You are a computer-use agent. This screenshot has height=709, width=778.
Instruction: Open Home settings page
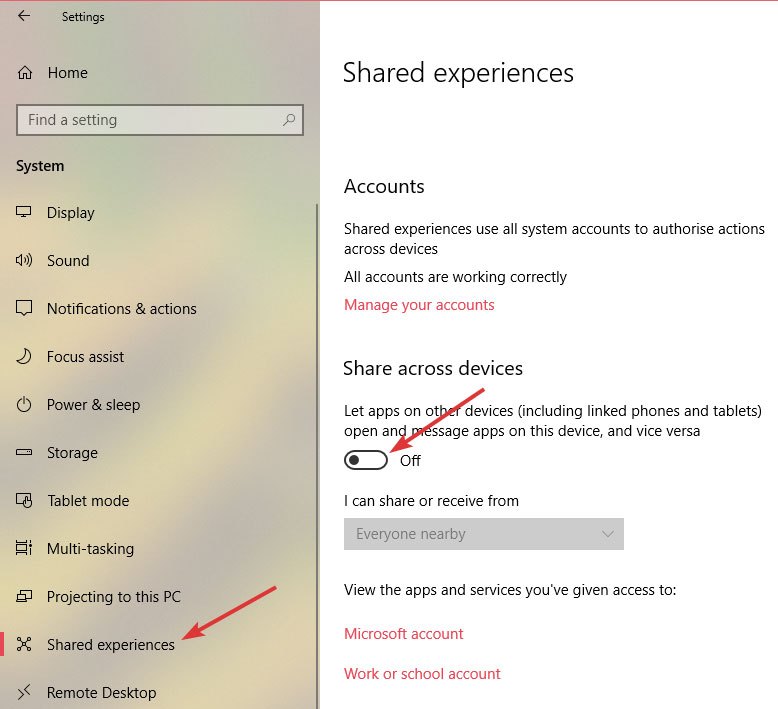point(67,73)
